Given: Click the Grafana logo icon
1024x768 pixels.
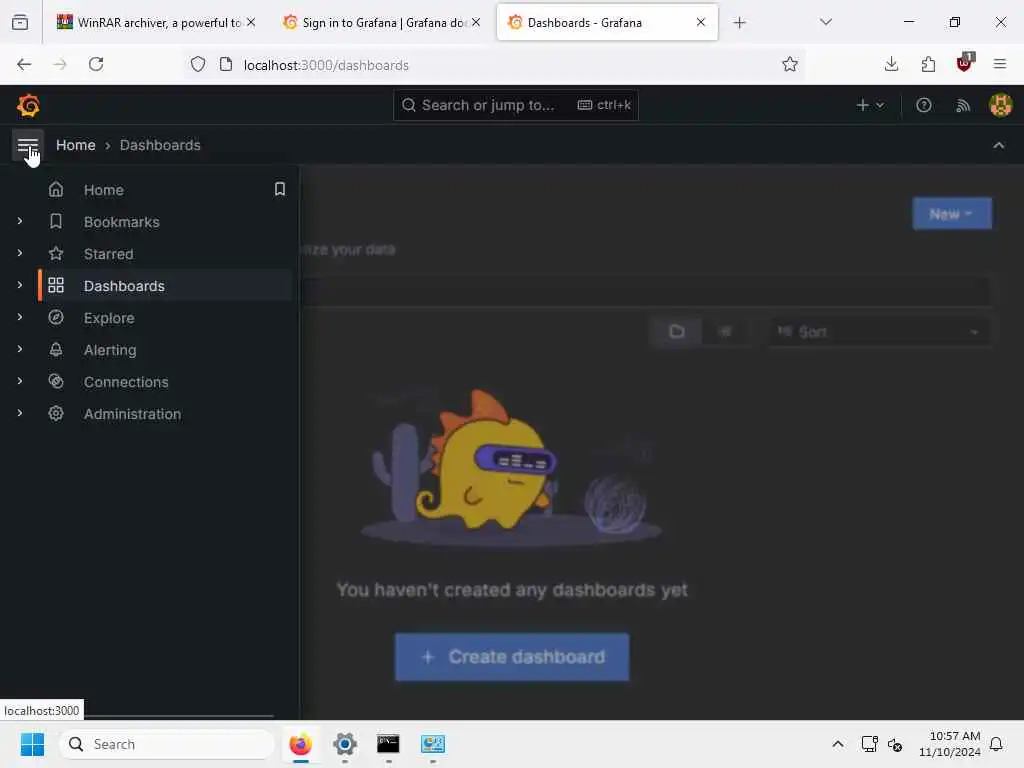Looking at the screenshot, I should pos(28,105).
